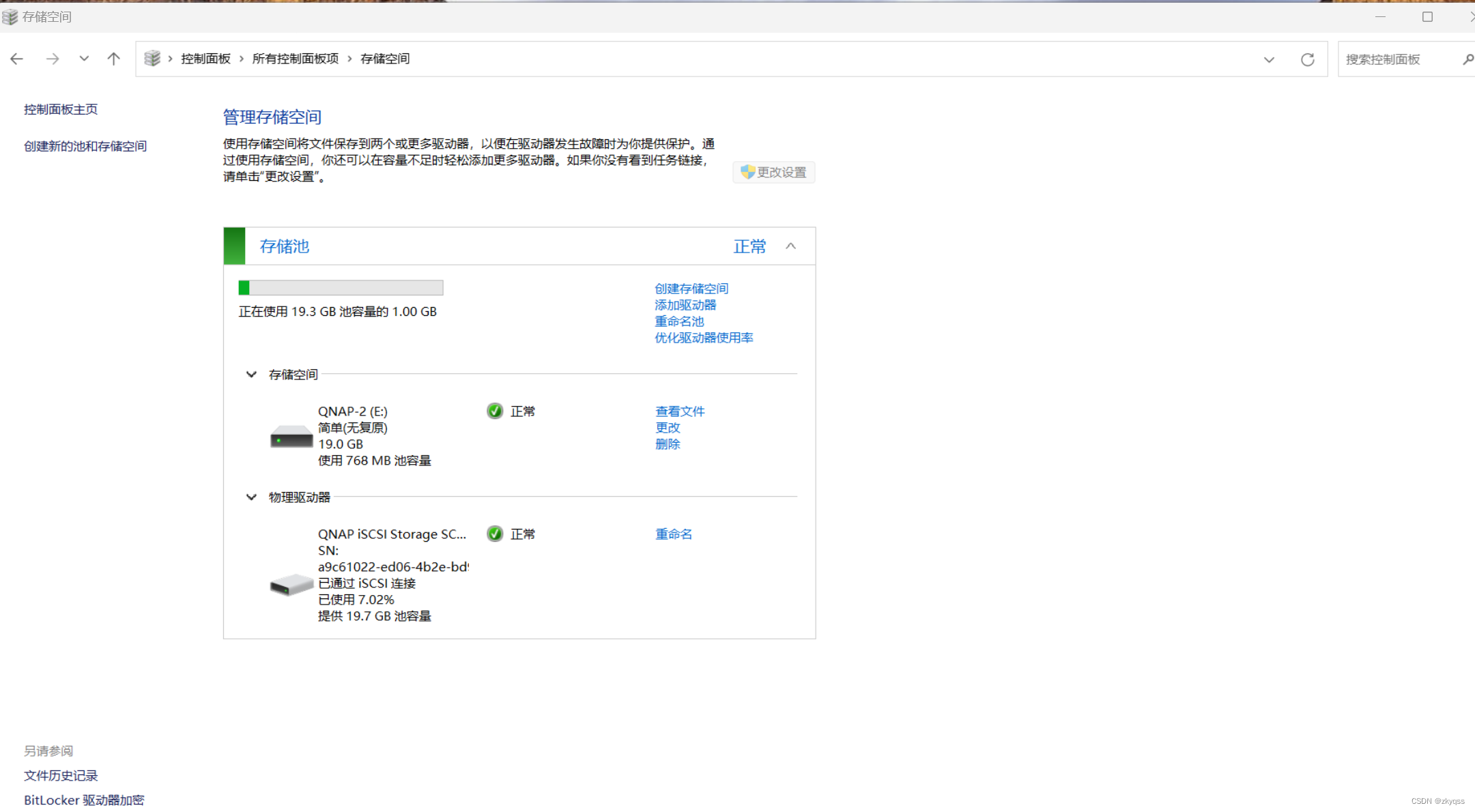Collapse the 物理驱动器 section
This screenshot has width=1475, height=812.
click(251, 497)
